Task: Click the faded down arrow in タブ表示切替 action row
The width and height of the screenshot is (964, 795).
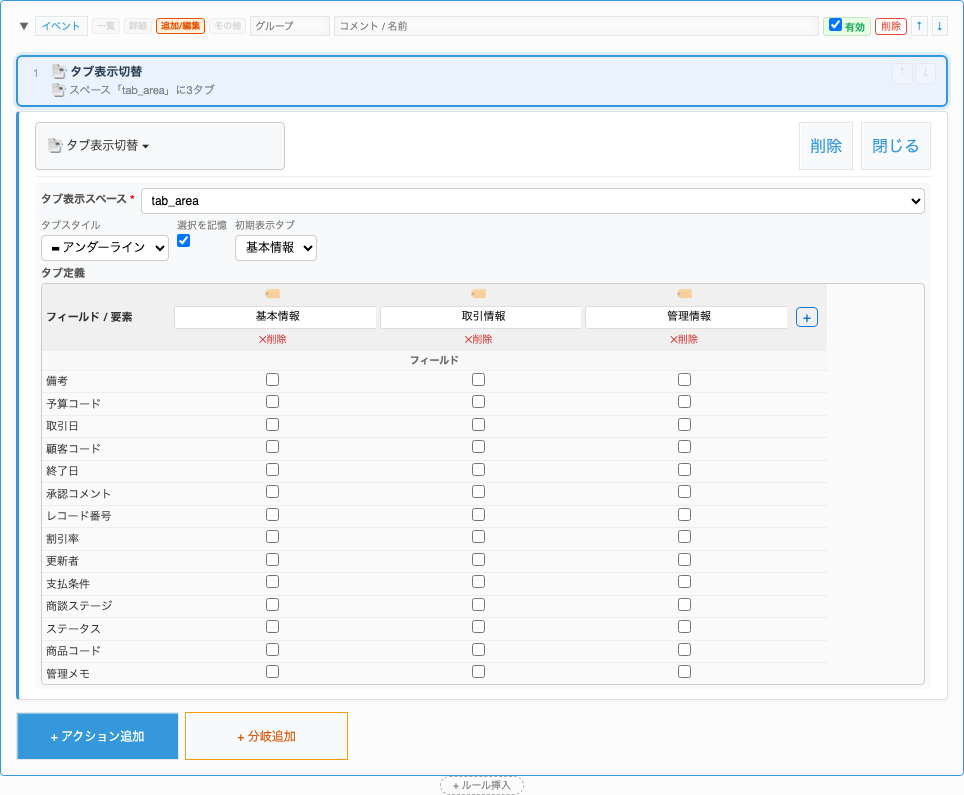Action: tap(926, 73)
